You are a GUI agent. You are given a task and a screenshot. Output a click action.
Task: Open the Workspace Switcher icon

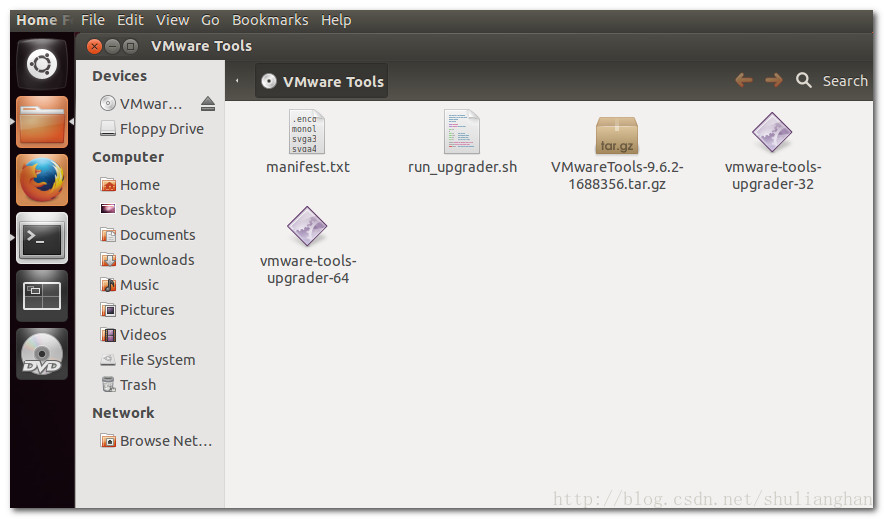pyautogui.click(x=42, y=296)
